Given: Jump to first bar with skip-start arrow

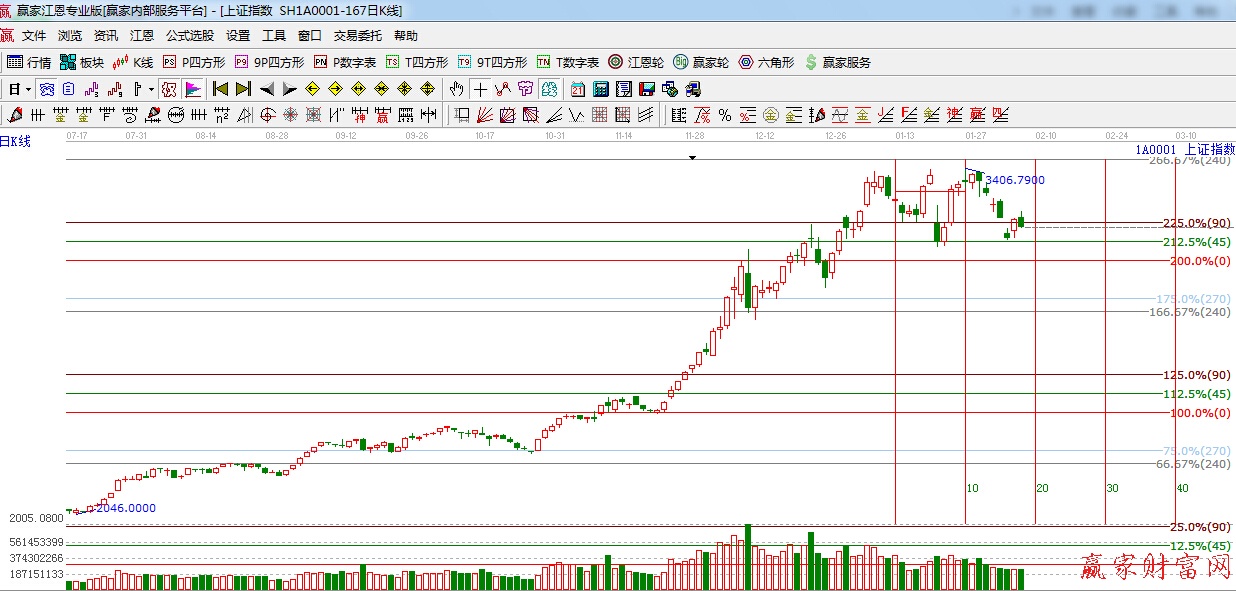Looking at the screenshot, I should tap(221, 89).
